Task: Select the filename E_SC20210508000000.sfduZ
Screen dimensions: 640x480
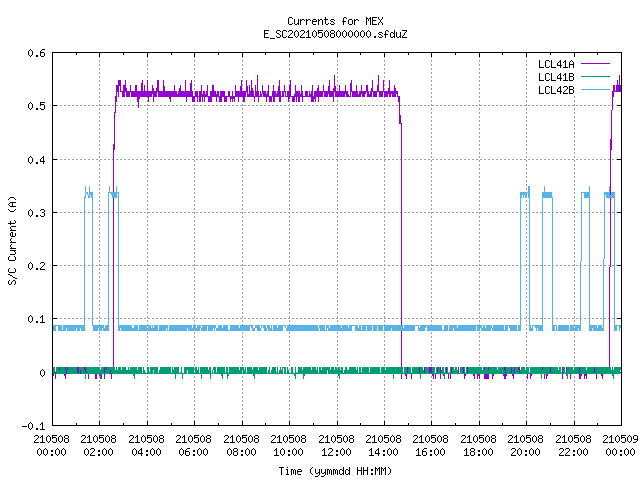Action: click(335, 34)
